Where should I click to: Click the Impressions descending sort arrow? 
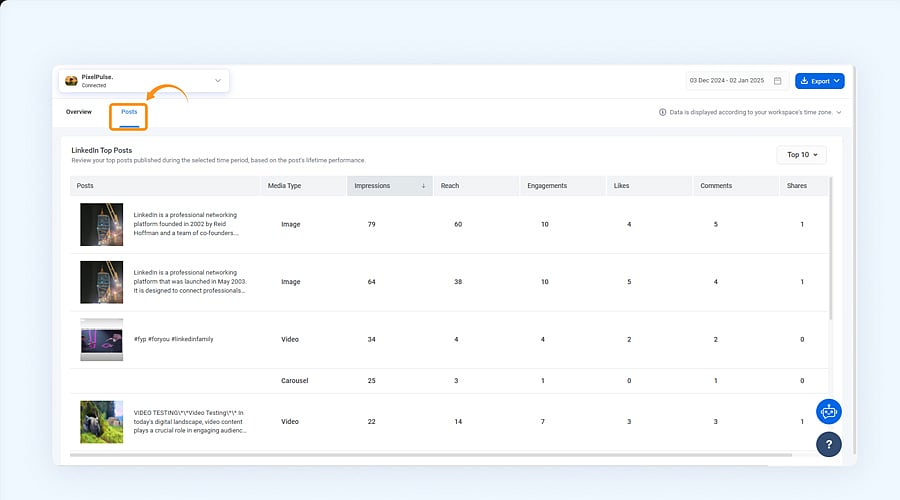(x=424, y=186)
